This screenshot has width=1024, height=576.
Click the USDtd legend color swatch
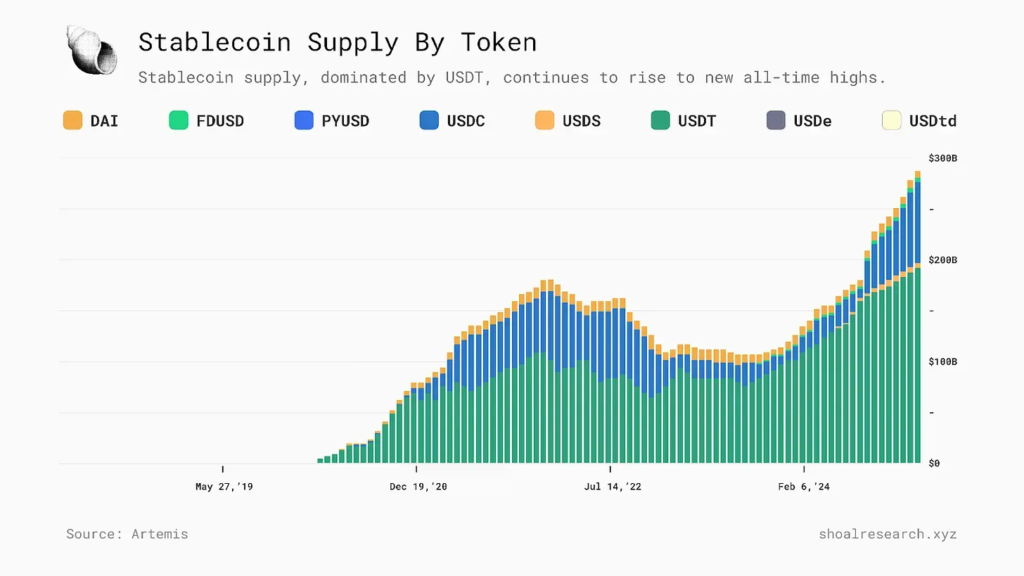(x=891, y=120)
